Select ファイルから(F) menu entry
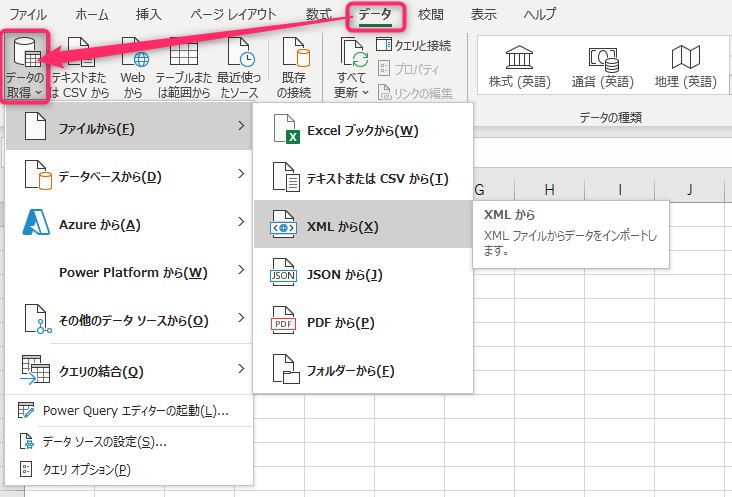The width and height of the screenshot is (732, 497). (x=129, y=126)
